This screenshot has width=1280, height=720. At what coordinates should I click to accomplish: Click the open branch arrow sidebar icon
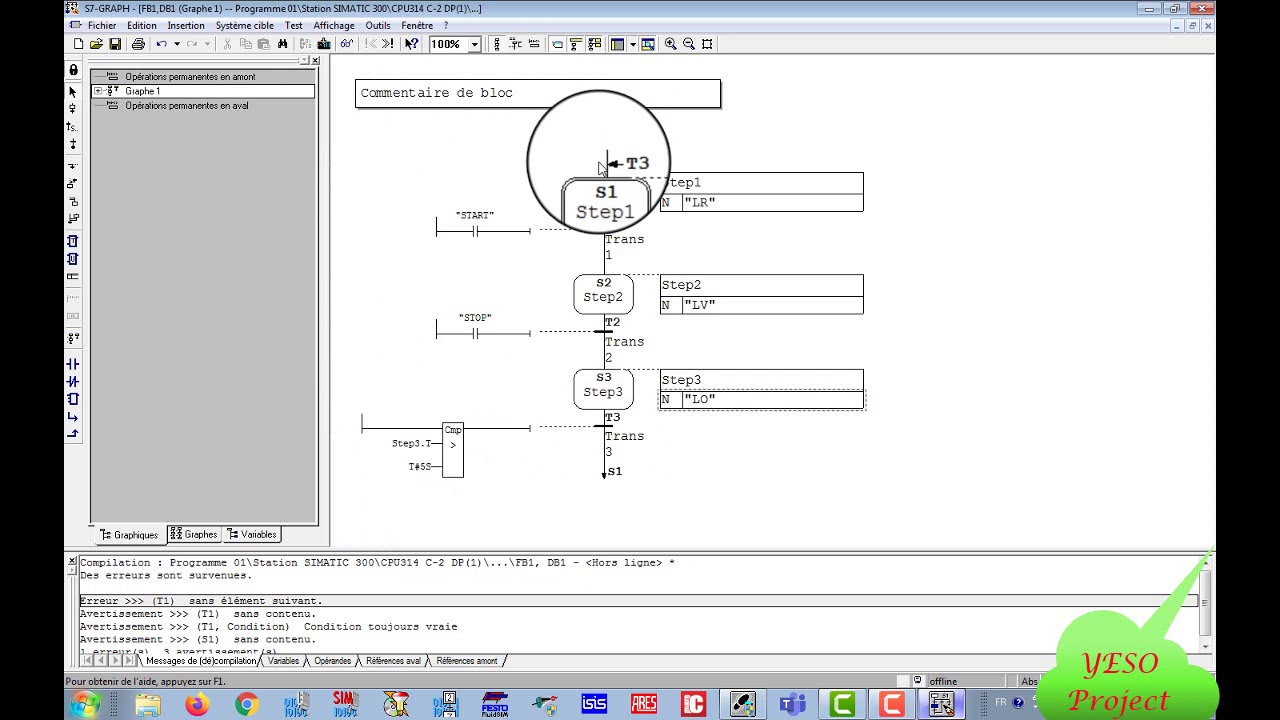(x=73, y=416)
